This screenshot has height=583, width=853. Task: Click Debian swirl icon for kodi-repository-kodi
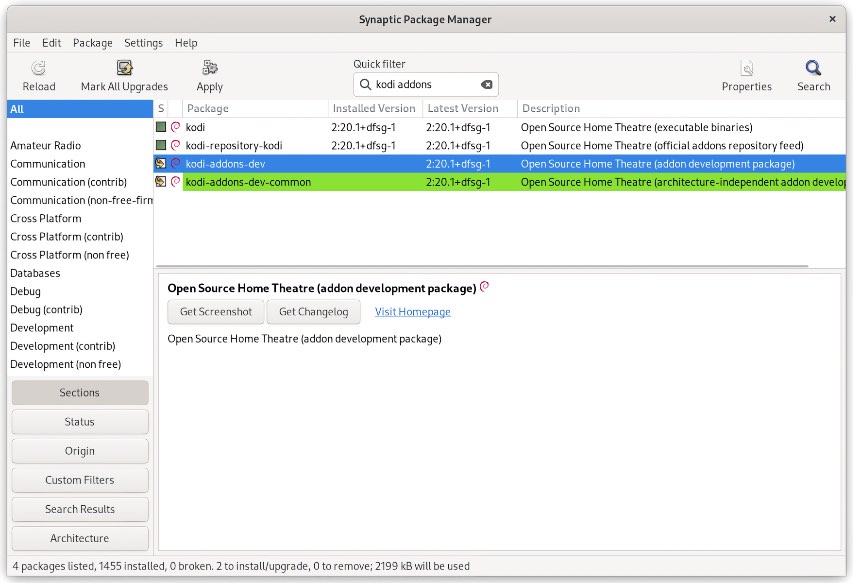point(175,145)
